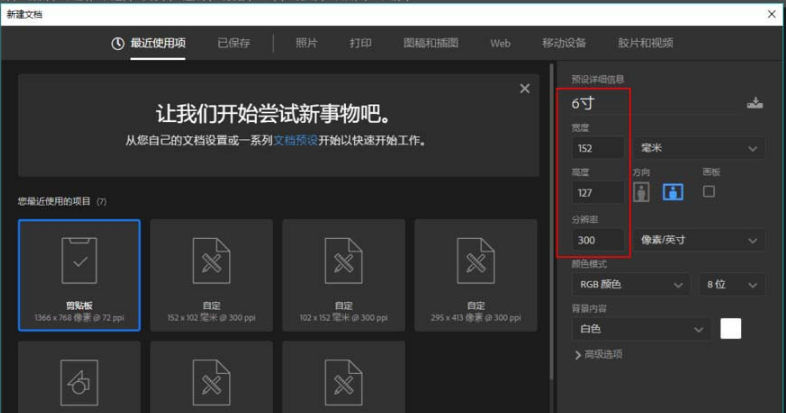Click the clock icon beside 最近使用项
The image size is (786, 413).
117,44
